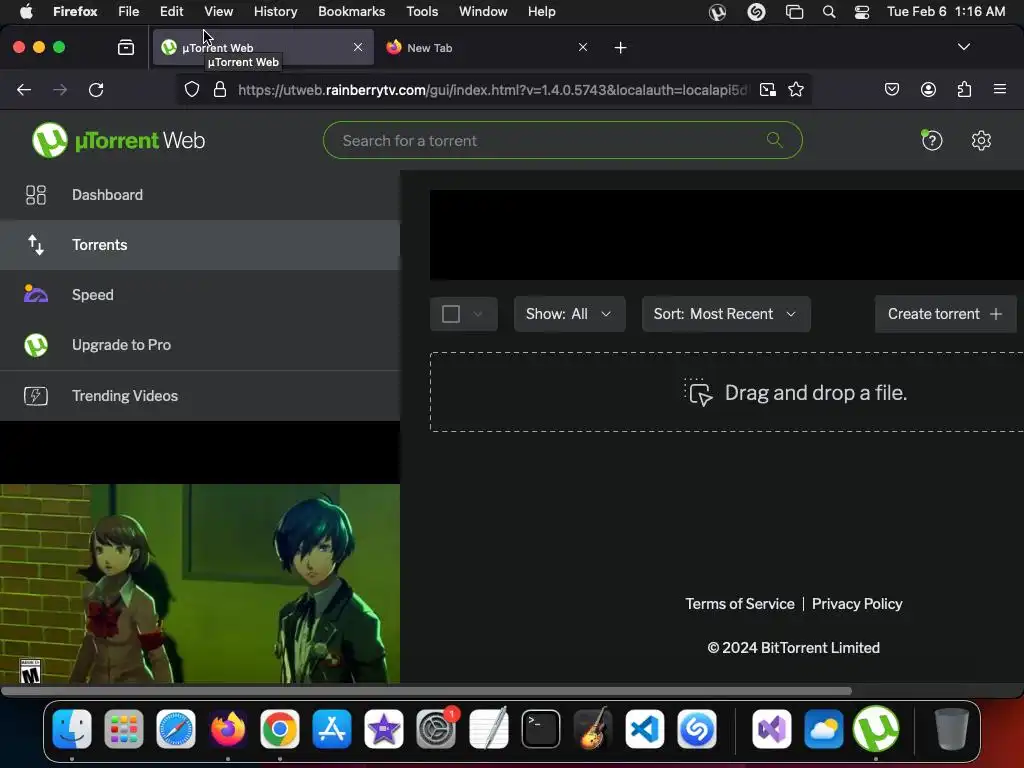Open Visual Studio Code from Dock
This screenshot has width=1024, height=768.
tap(645, 729)
